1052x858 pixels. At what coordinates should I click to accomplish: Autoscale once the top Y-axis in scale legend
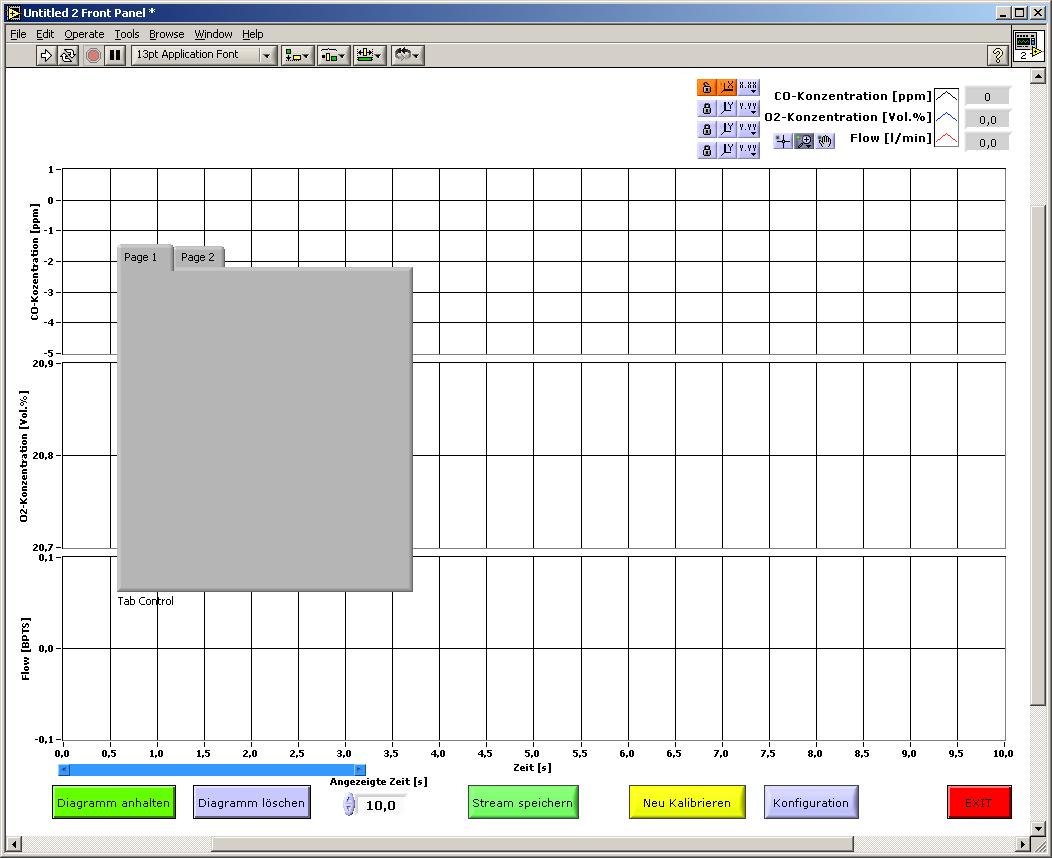[727, 107]
